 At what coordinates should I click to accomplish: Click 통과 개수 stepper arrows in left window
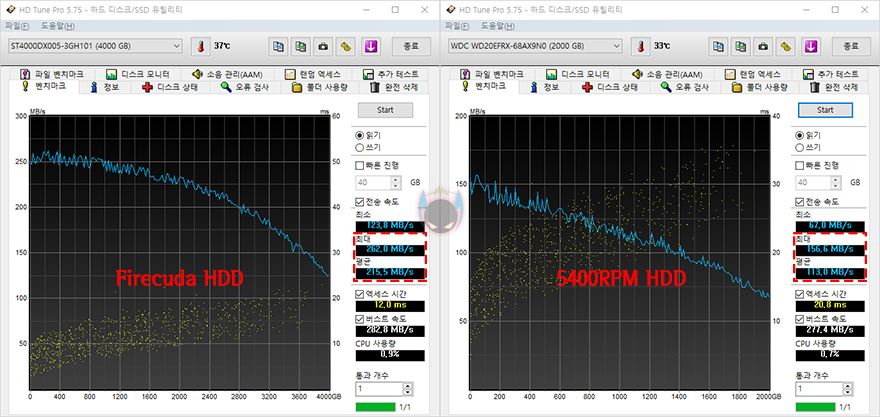[408, 389]
